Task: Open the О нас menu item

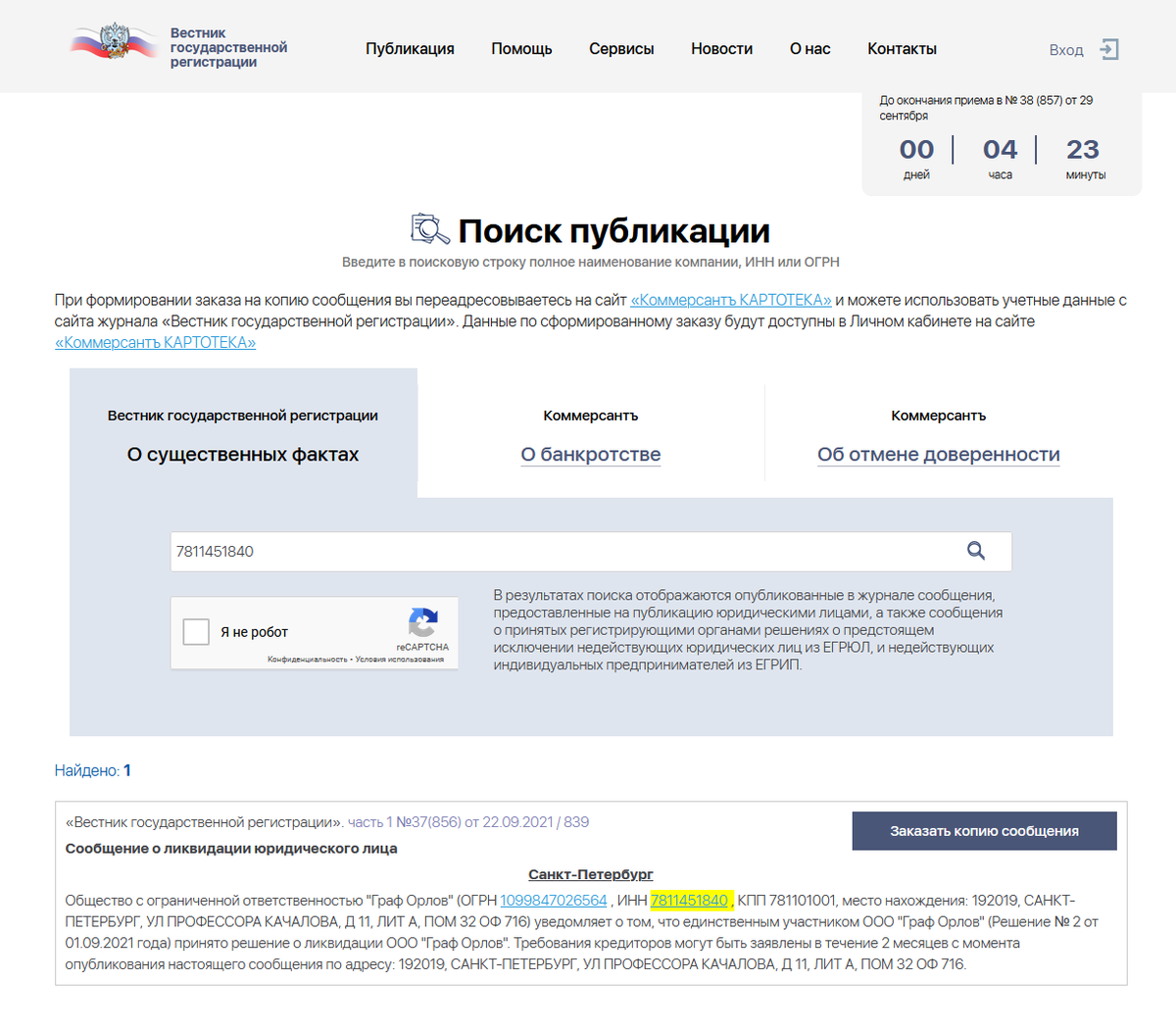Action: pyautogui.click(x=809, y=49)
